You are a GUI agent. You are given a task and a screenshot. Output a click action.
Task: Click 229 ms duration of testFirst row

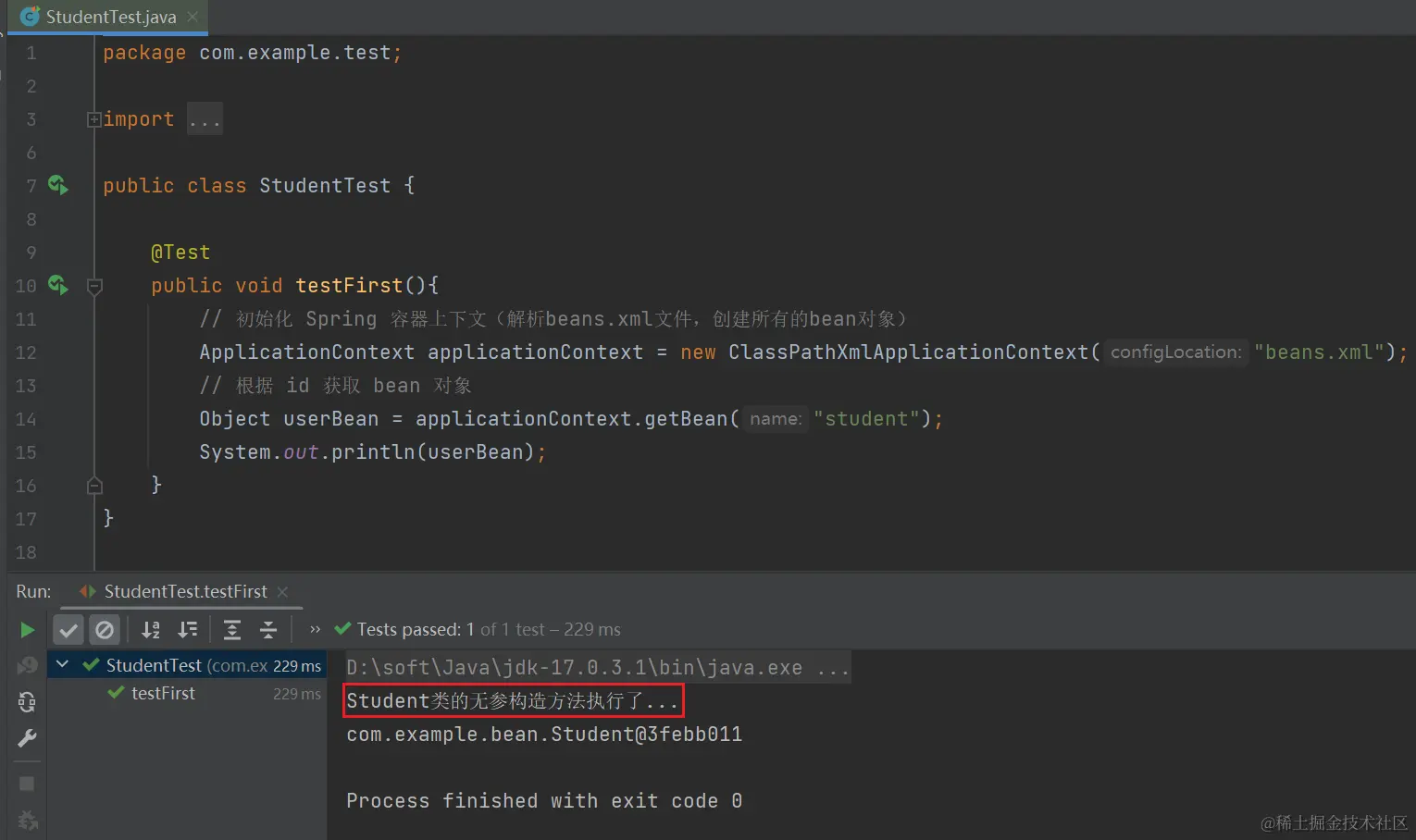pyautogui.click(x=297, y=694)
